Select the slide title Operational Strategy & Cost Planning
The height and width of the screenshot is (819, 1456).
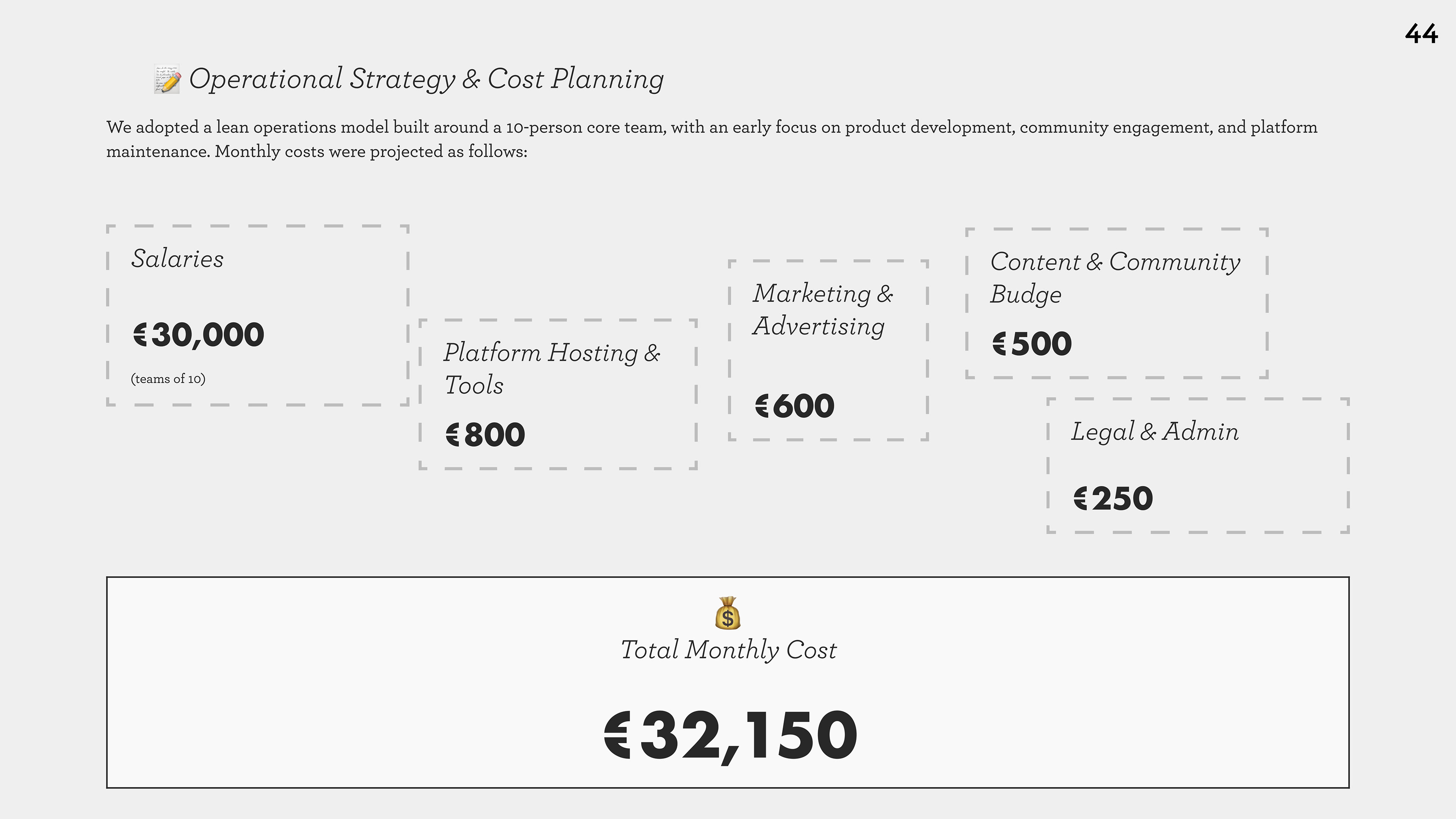(x=426, y=79)
